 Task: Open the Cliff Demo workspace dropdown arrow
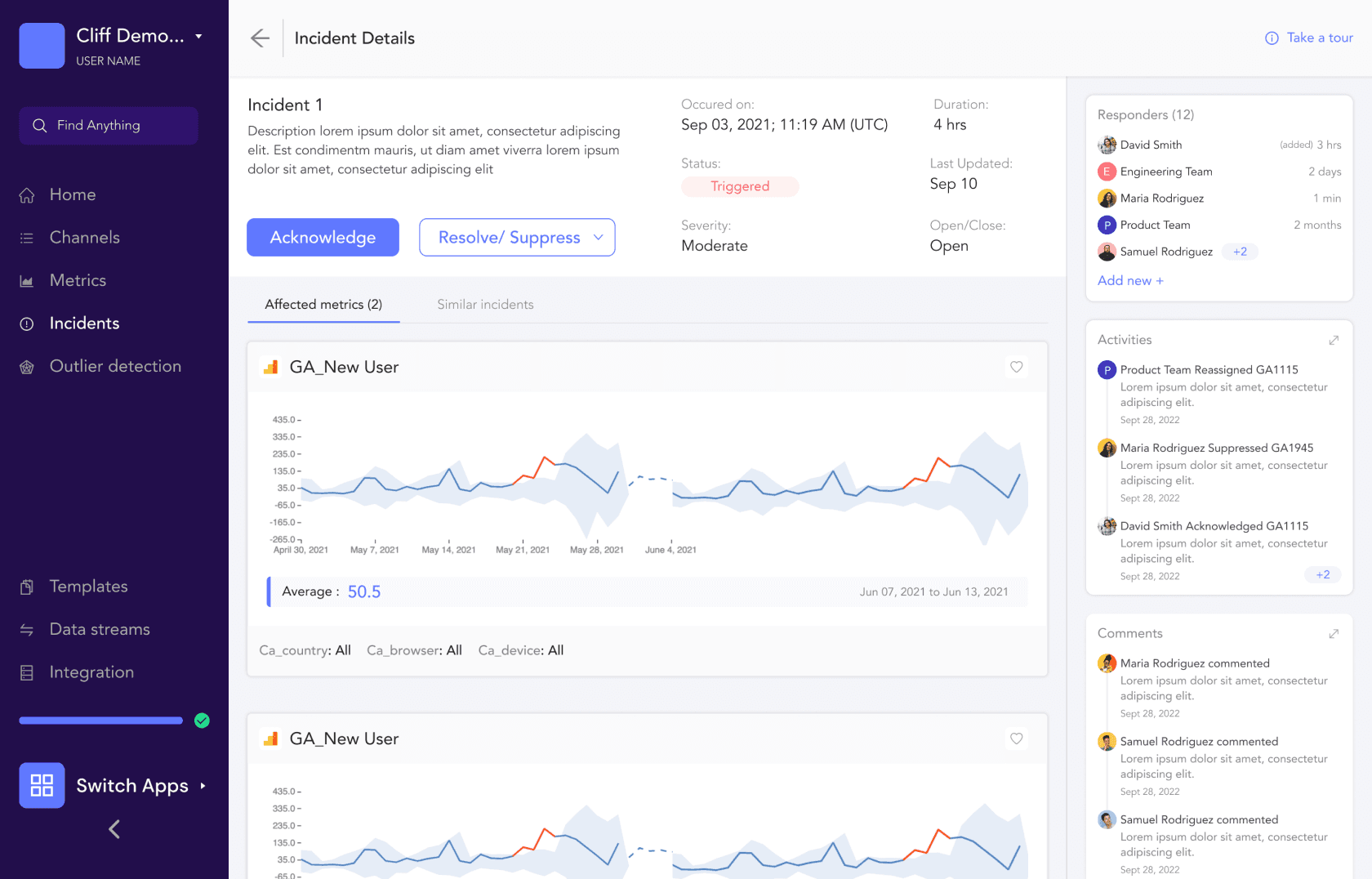coord(198,37)
